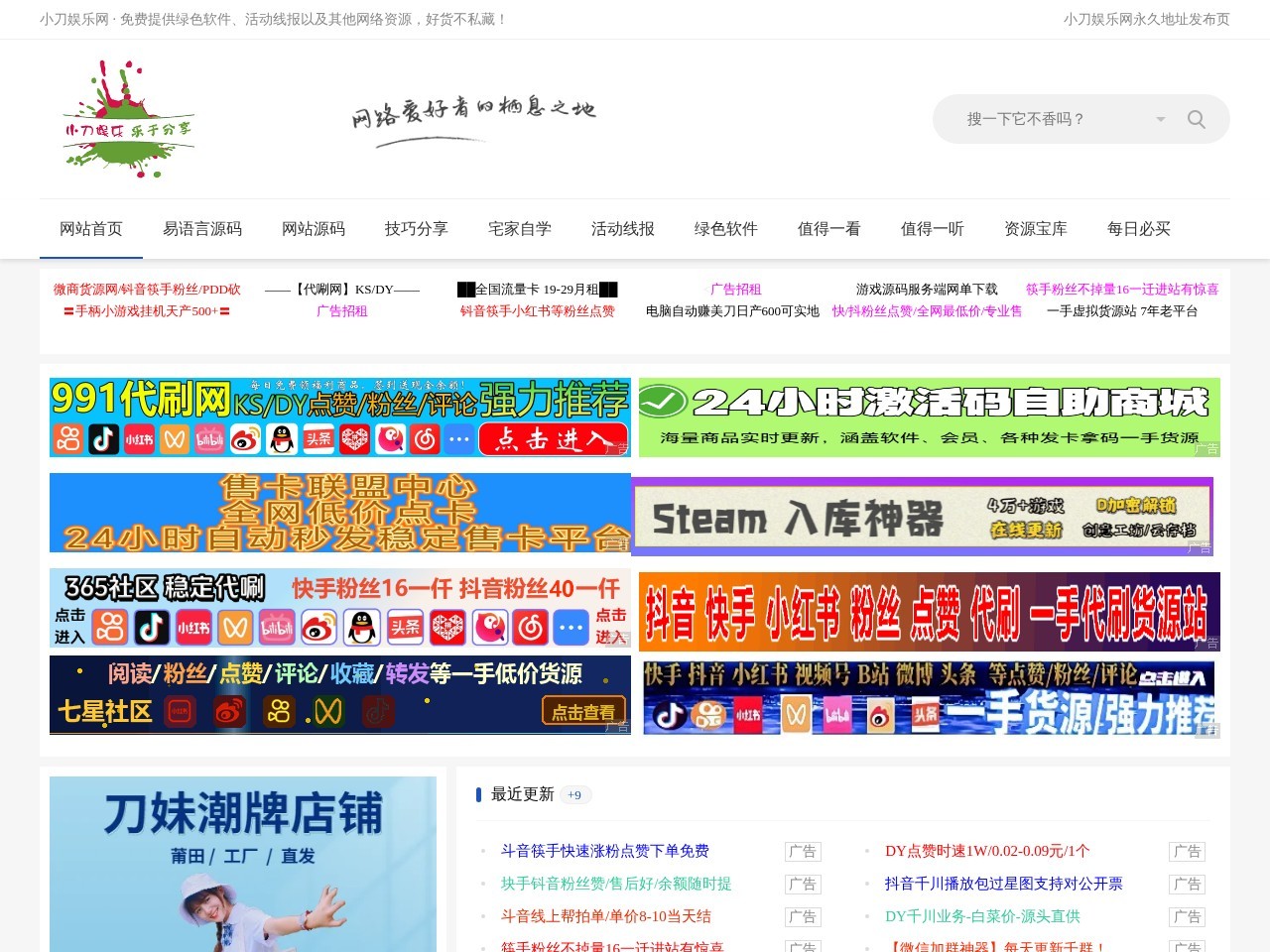1270x952 pixels.
Task: Open the 365社区 稳定代唰 banner
Action: pos(340,609)
